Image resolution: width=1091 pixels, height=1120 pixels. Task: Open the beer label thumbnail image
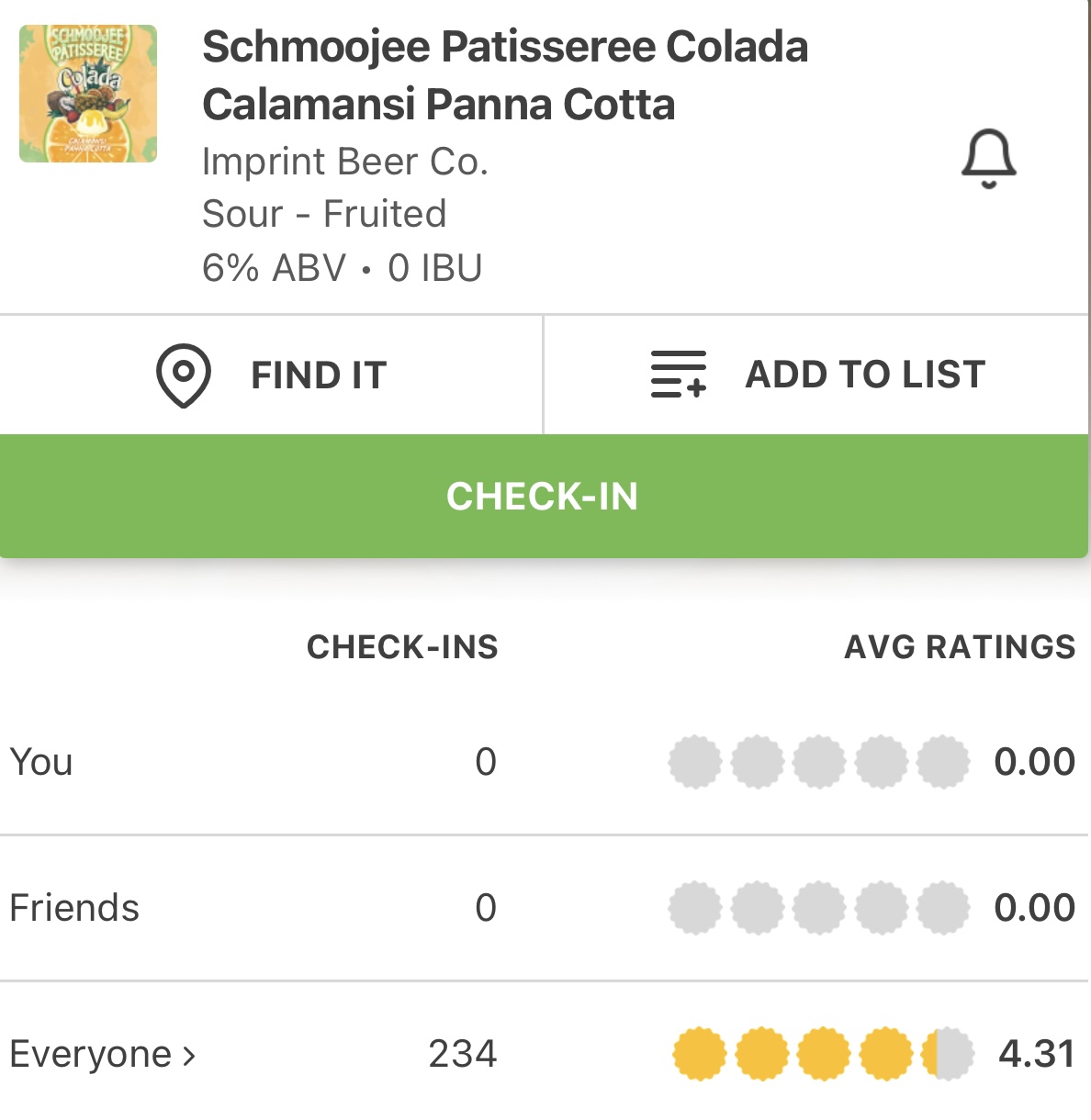(88, 94)
